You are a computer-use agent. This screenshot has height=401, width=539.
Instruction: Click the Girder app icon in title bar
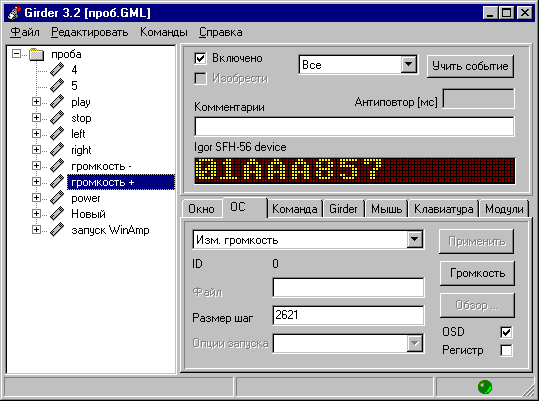pyautogui.click(x=14, y=13)
